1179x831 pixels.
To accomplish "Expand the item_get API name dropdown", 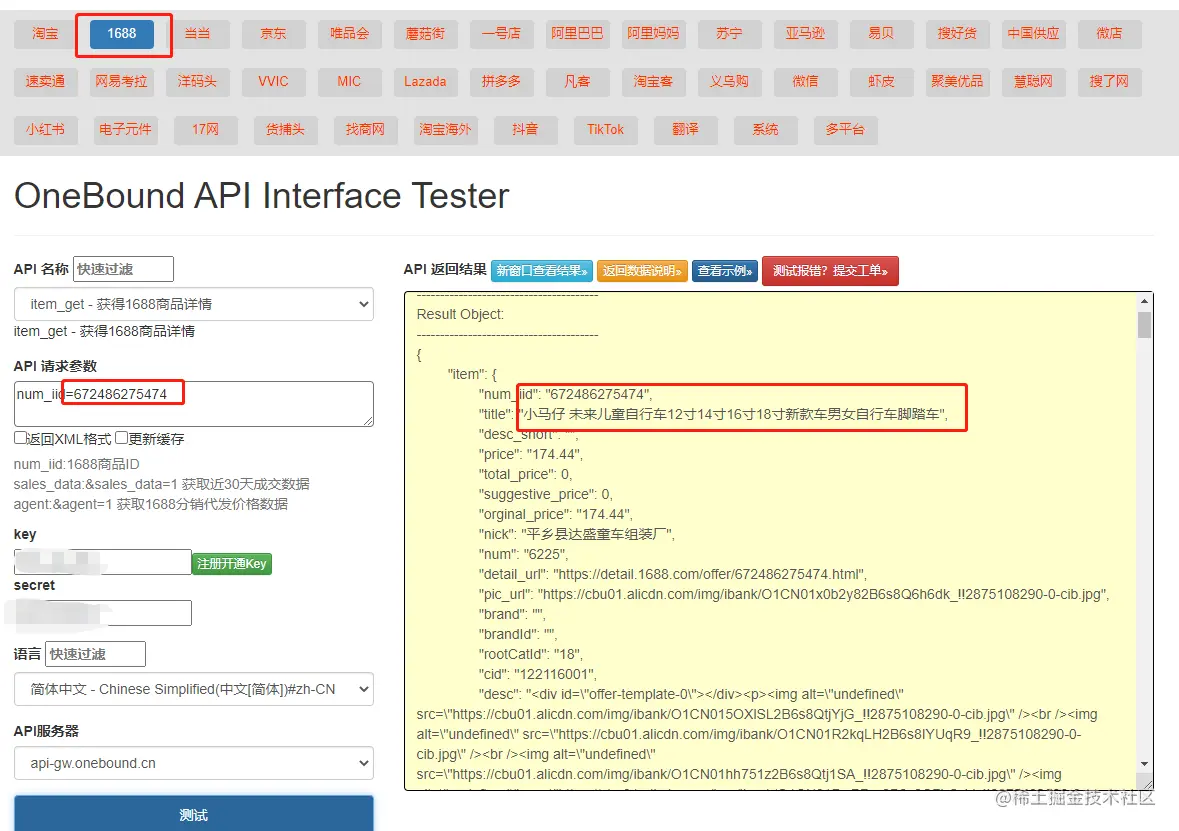I will [x=194, y=305].
